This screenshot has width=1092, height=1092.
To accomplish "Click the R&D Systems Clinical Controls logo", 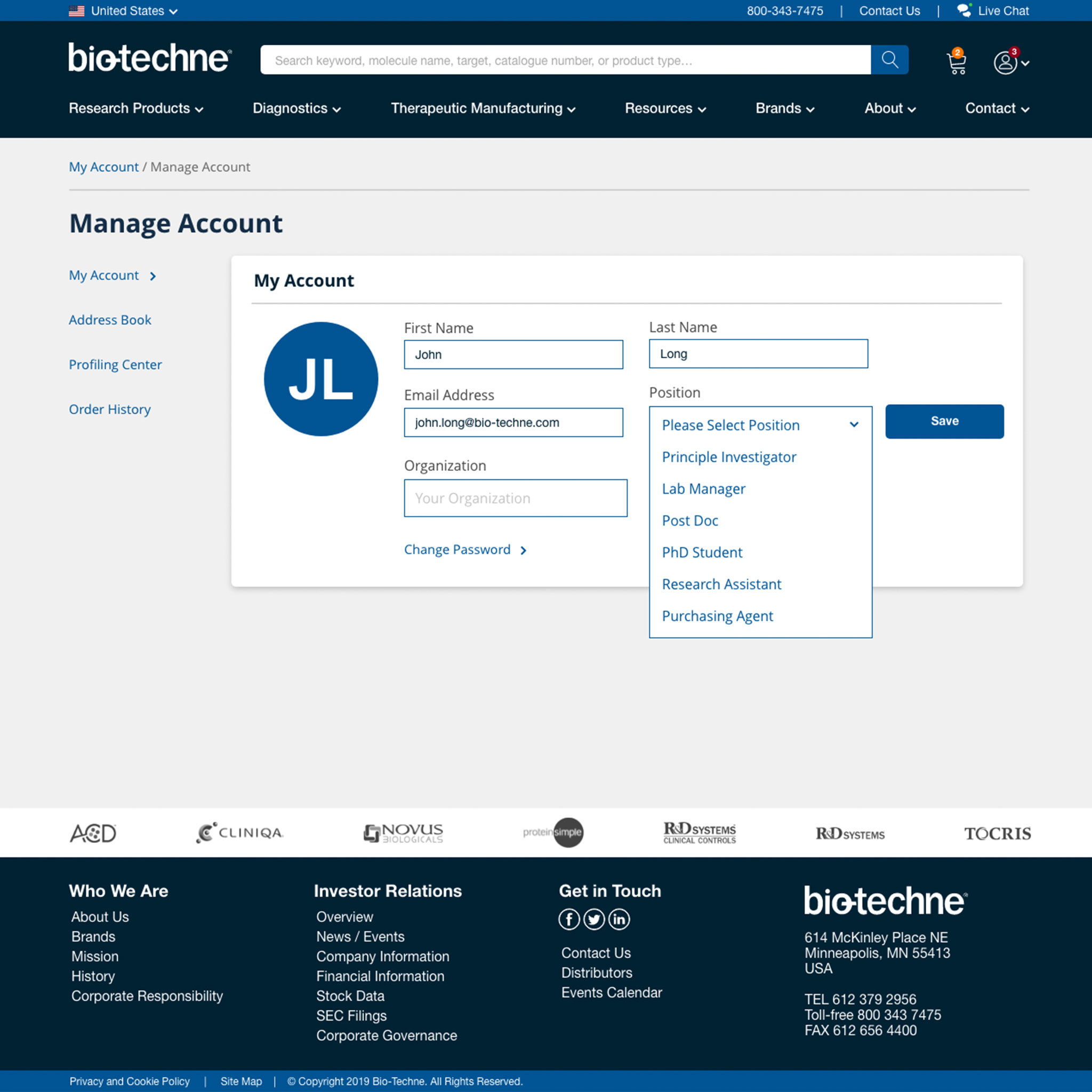I will (700, 832).
